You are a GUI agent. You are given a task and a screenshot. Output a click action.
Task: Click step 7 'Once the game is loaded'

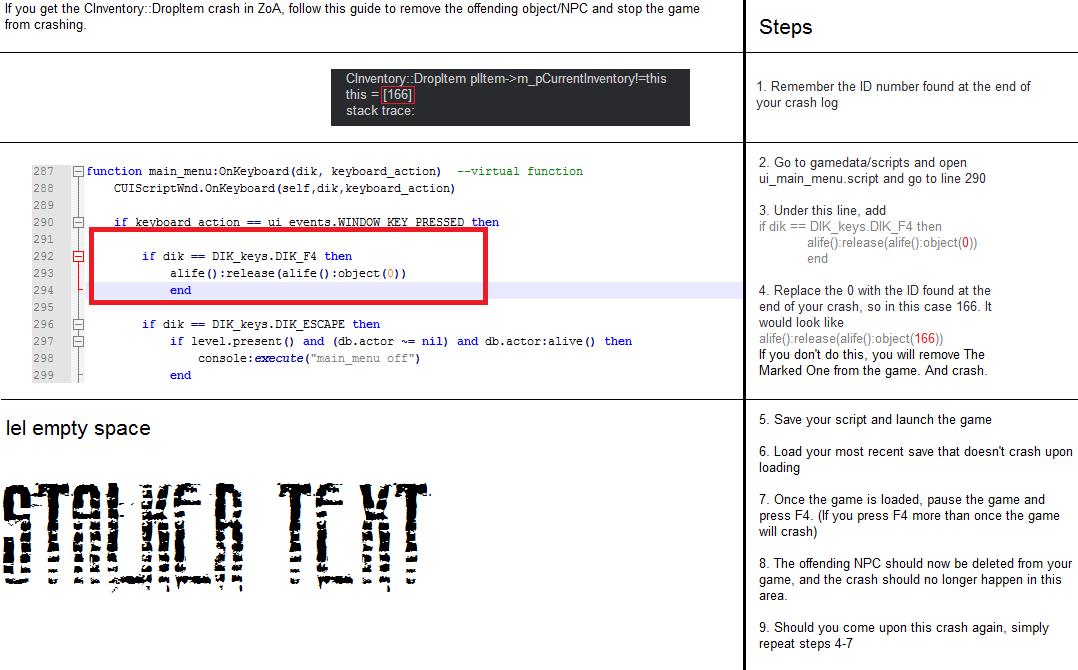coord(909,515)
